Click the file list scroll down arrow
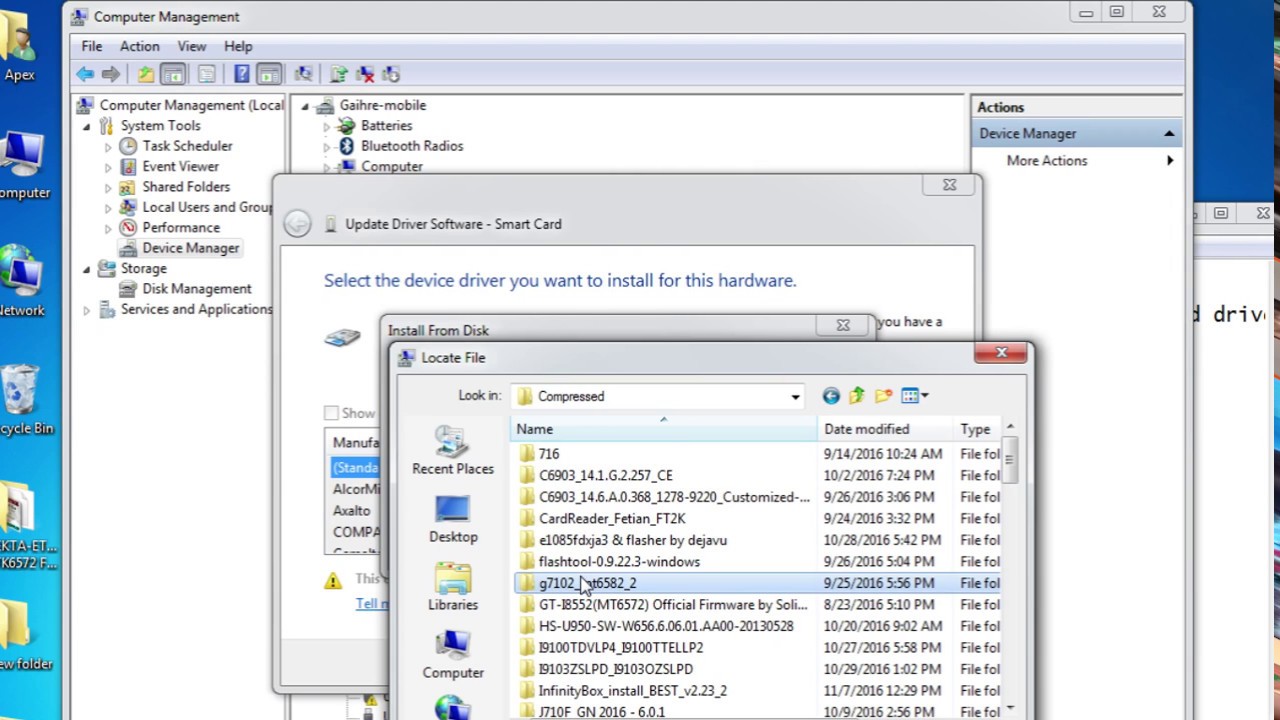This screenshot has height=720, width=1280. 1009,708
